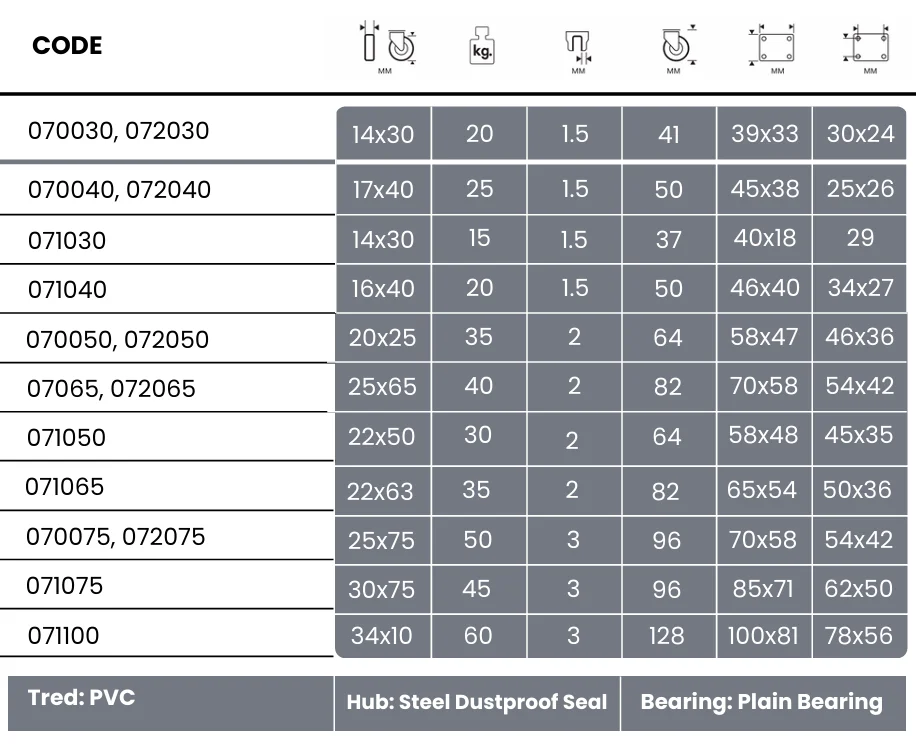Image resolution: width=916 pixels, height=744 pixels.
Task: Click the CODE column header
Action: (x=67, y=46)
